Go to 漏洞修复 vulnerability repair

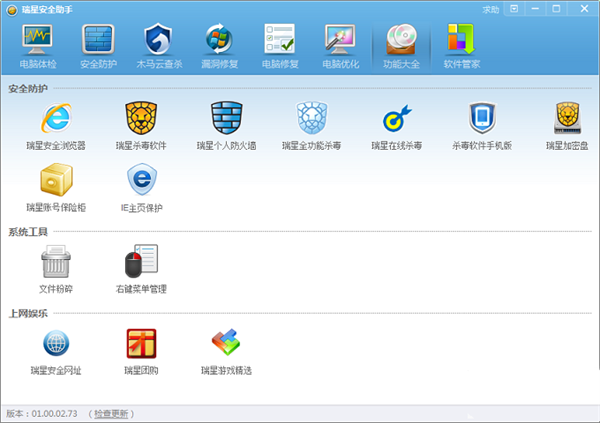220,47
